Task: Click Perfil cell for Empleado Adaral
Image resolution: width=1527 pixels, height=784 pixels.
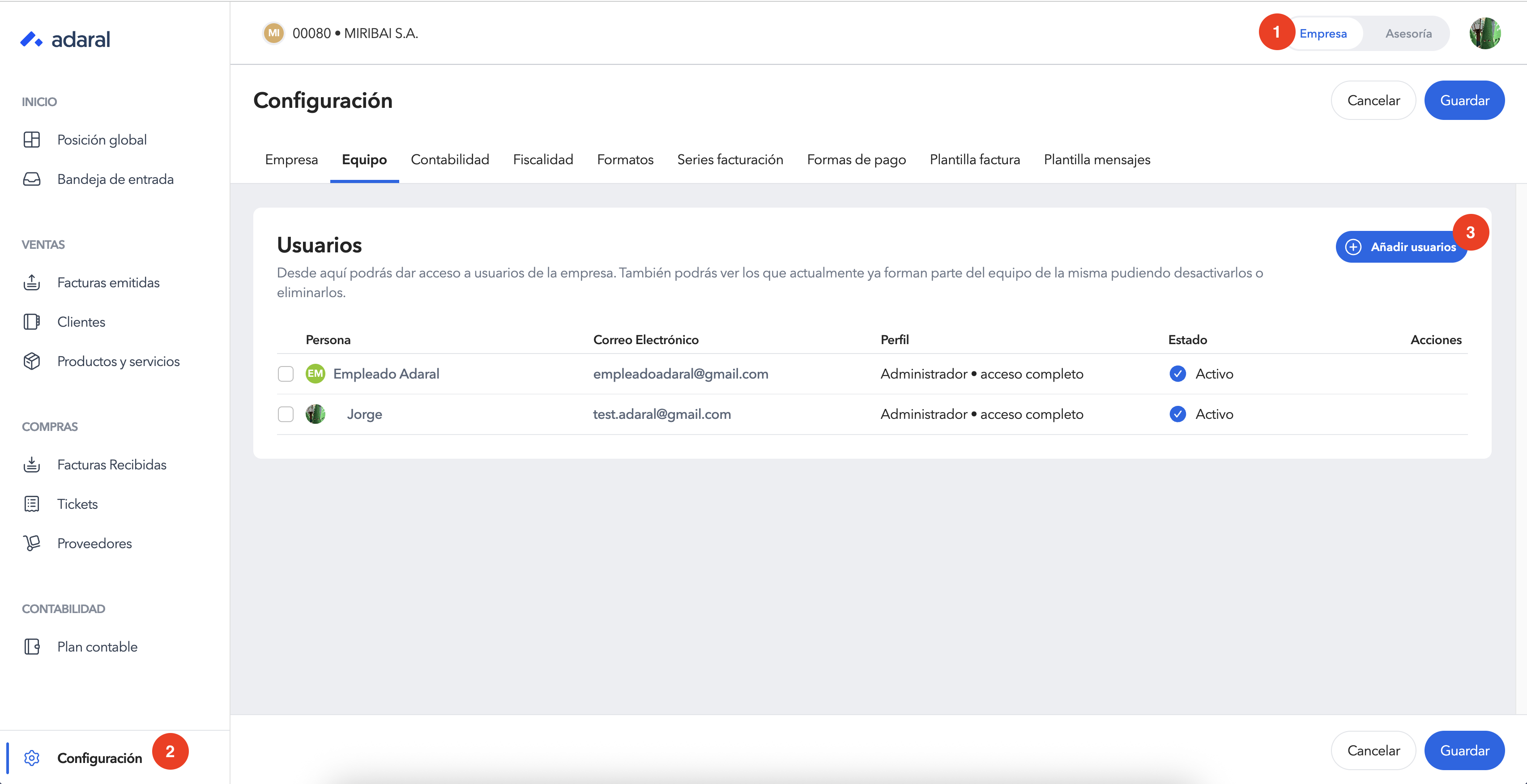Action: 981,373
